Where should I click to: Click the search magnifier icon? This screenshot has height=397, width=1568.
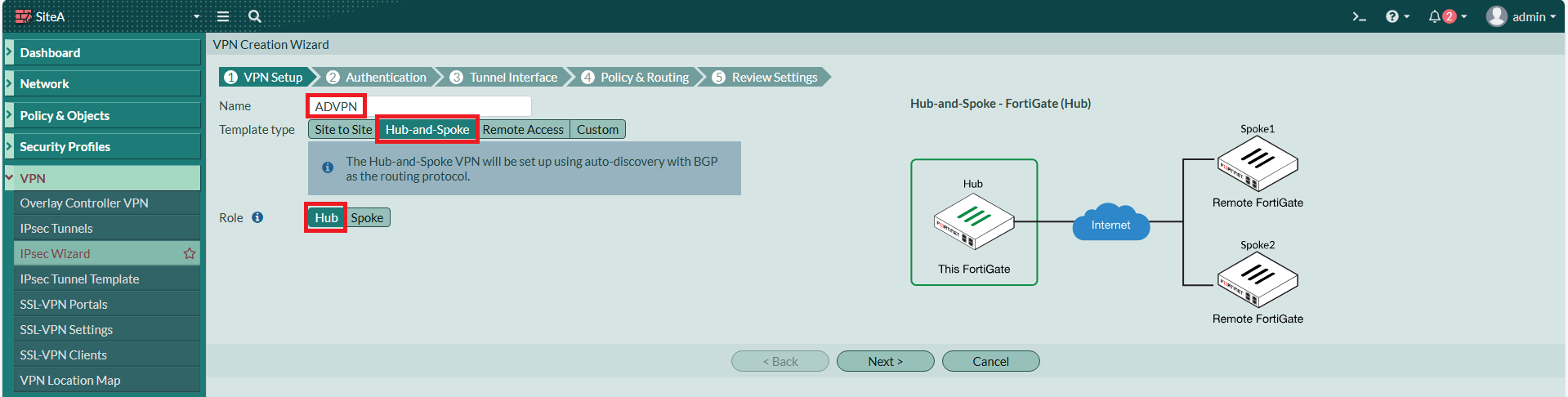[254, 16]
